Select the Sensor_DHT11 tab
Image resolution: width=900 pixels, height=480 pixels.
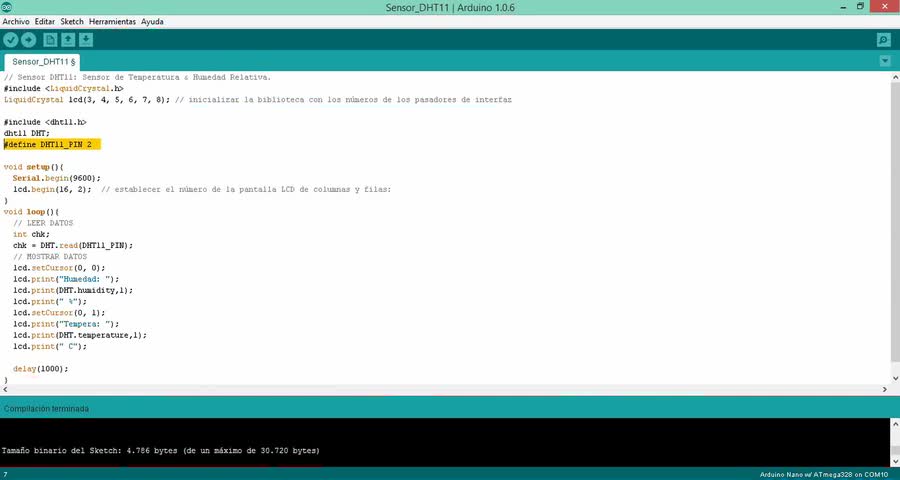(42, 61)
